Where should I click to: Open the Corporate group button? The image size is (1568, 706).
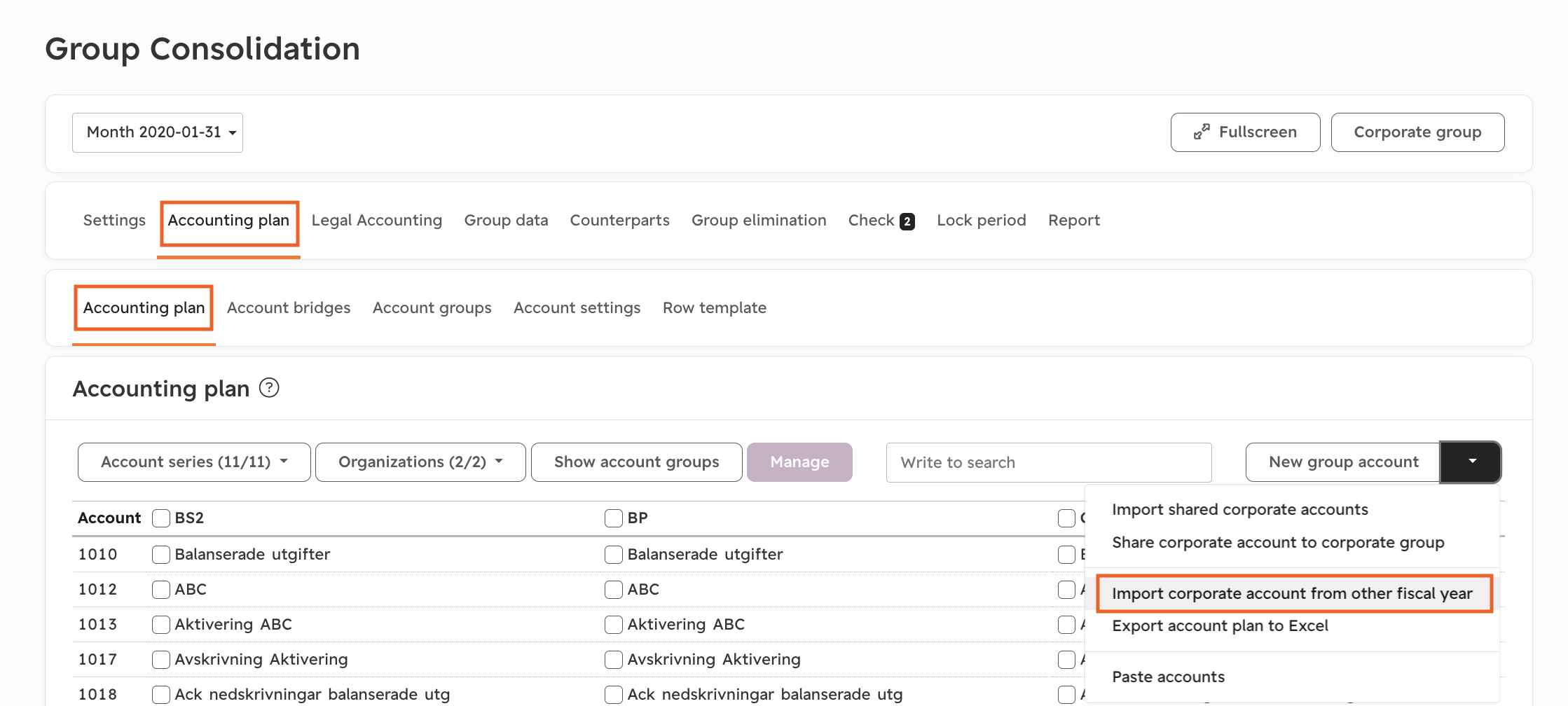[1417, 132]
